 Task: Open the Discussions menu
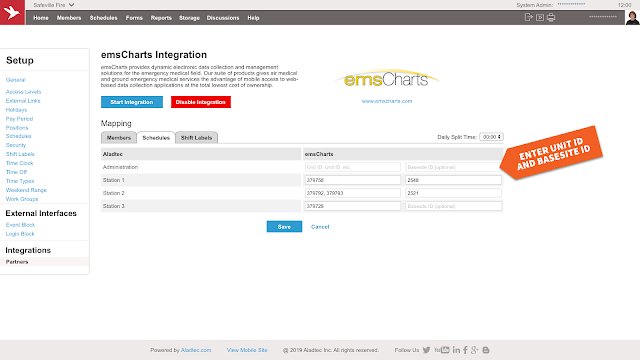(x=223, y=18)
